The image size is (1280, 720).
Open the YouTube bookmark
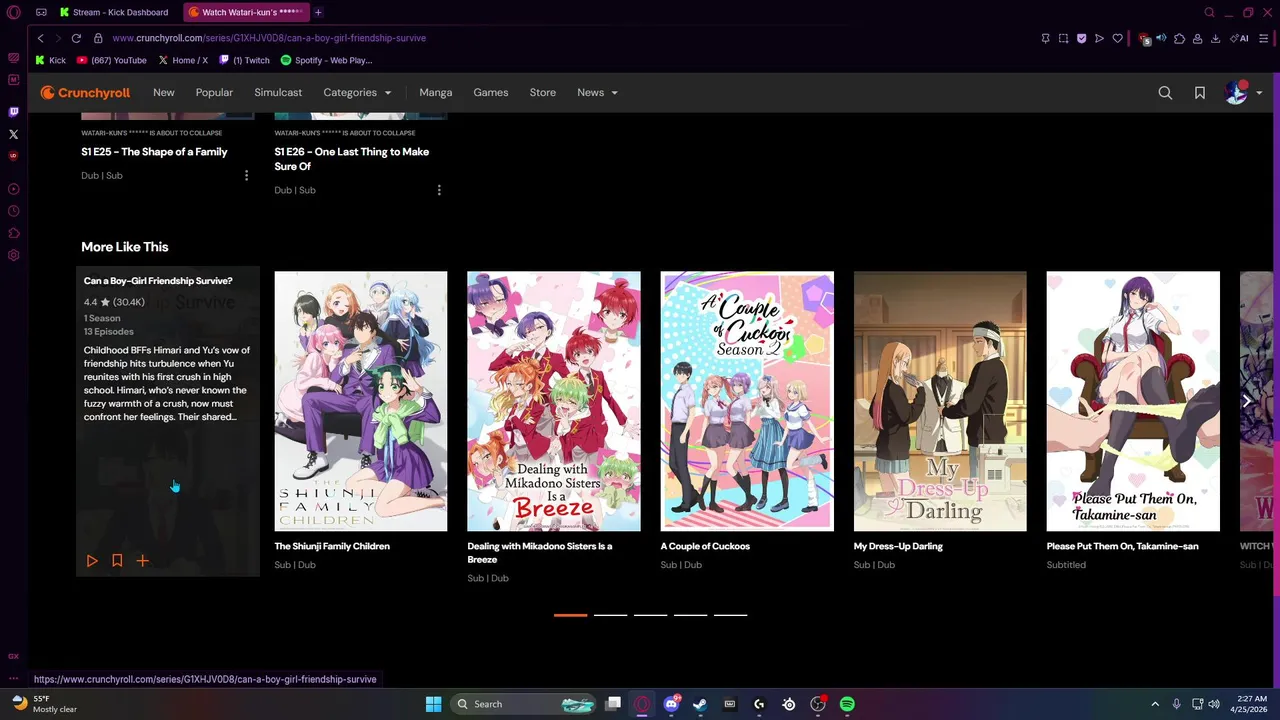pyautogui.click(x=112, y=60)
